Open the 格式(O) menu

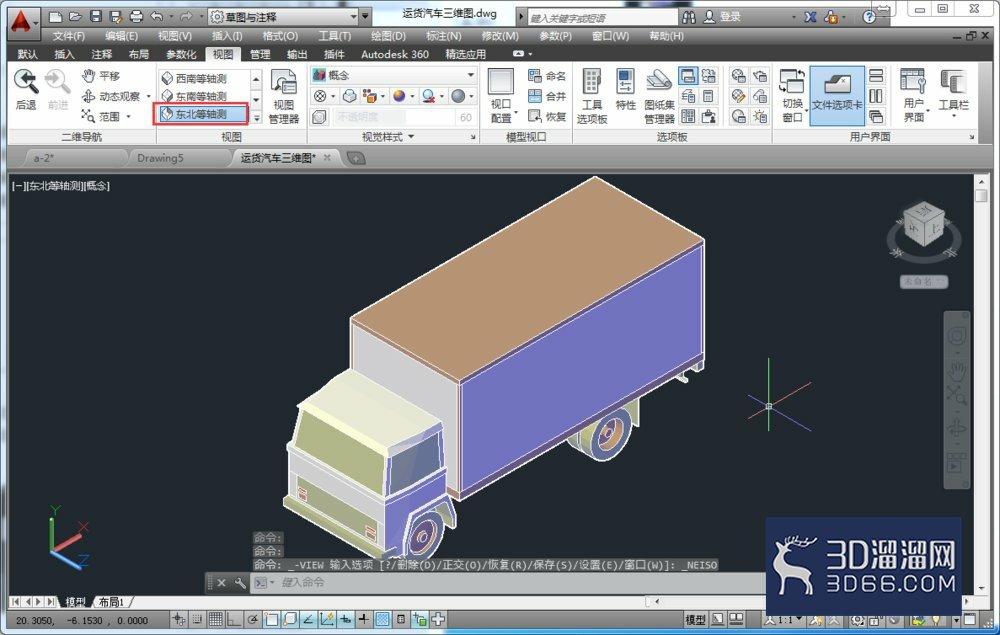click(280, 36)
